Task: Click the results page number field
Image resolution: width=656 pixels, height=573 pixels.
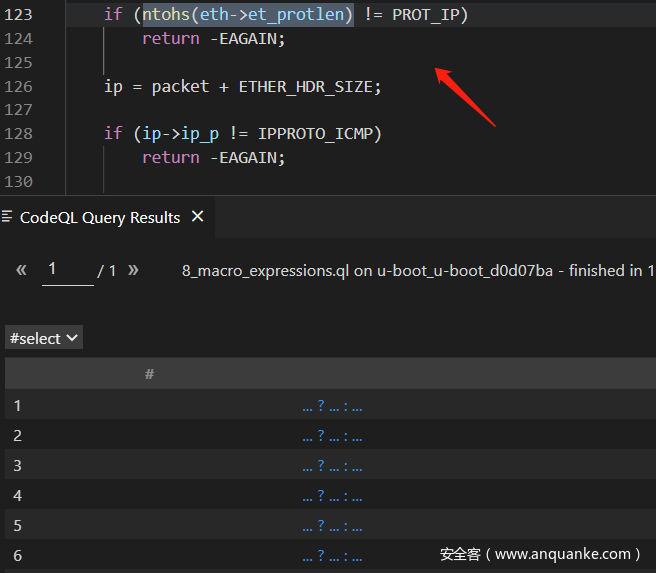Action: (x=67, y=270)
